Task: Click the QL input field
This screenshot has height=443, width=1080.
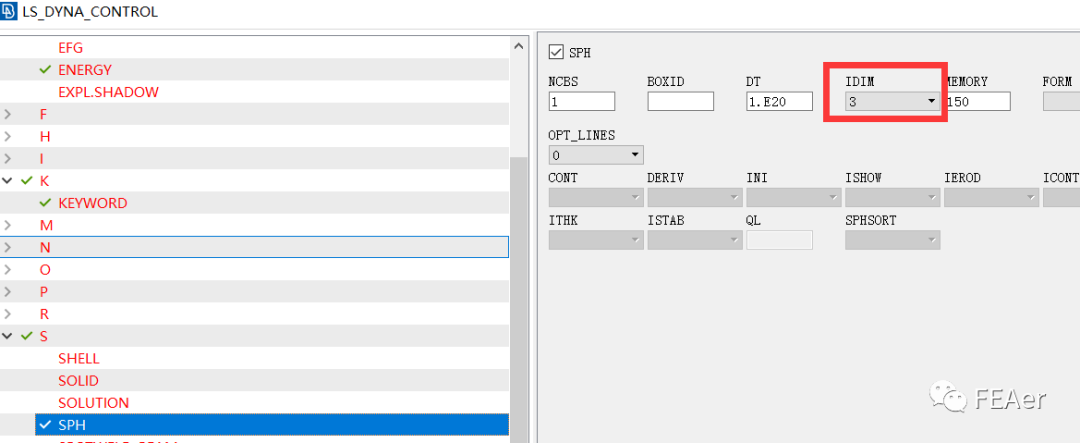Action: click(780, 240)
